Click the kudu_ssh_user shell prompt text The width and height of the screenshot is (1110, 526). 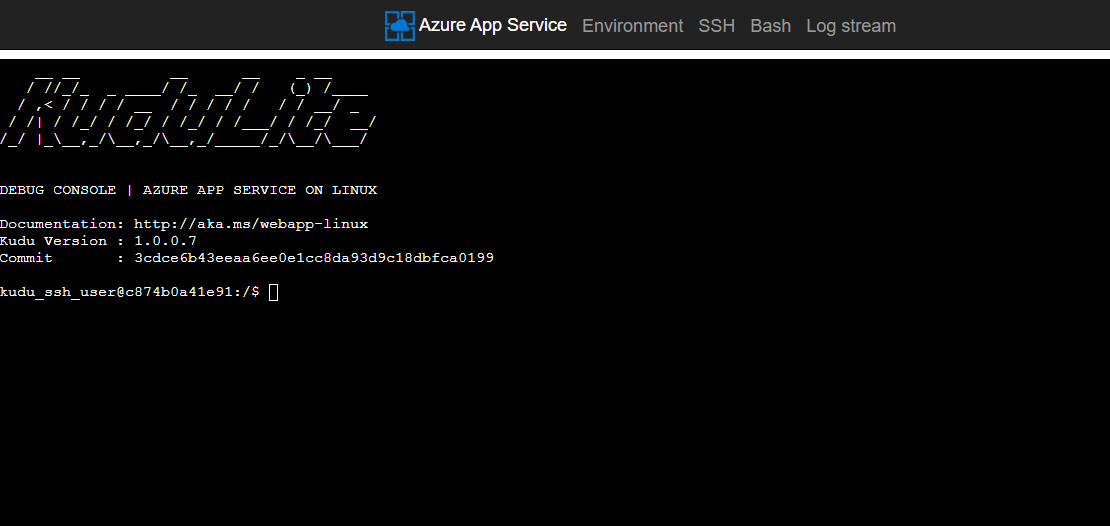pyautogui.click(x=129, y=292)
